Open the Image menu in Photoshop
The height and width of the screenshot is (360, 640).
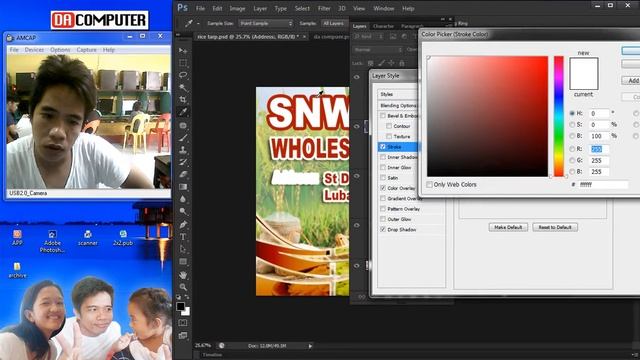pos(237,8)
